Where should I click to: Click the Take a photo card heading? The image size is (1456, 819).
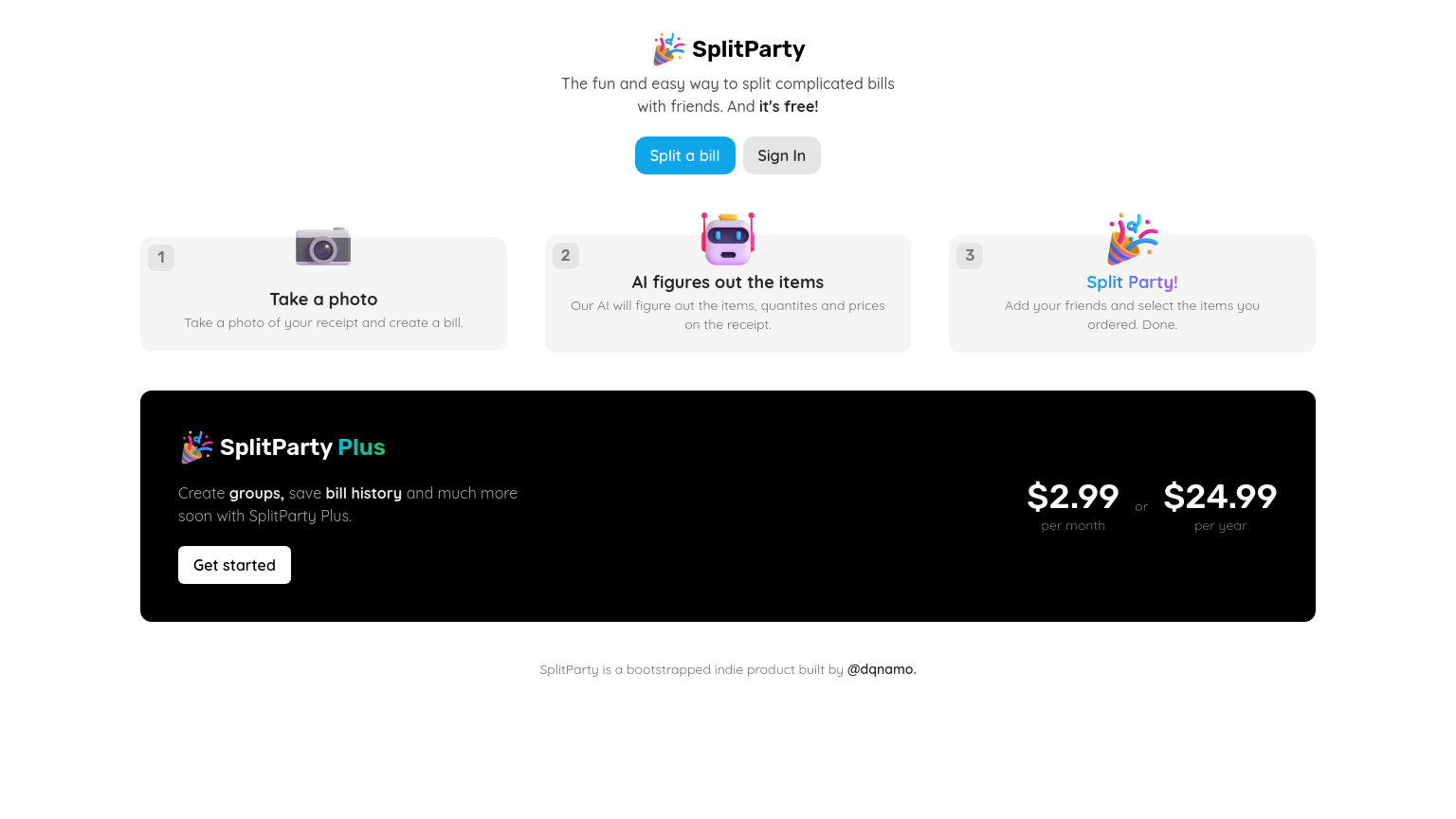[x=323, y=300]
